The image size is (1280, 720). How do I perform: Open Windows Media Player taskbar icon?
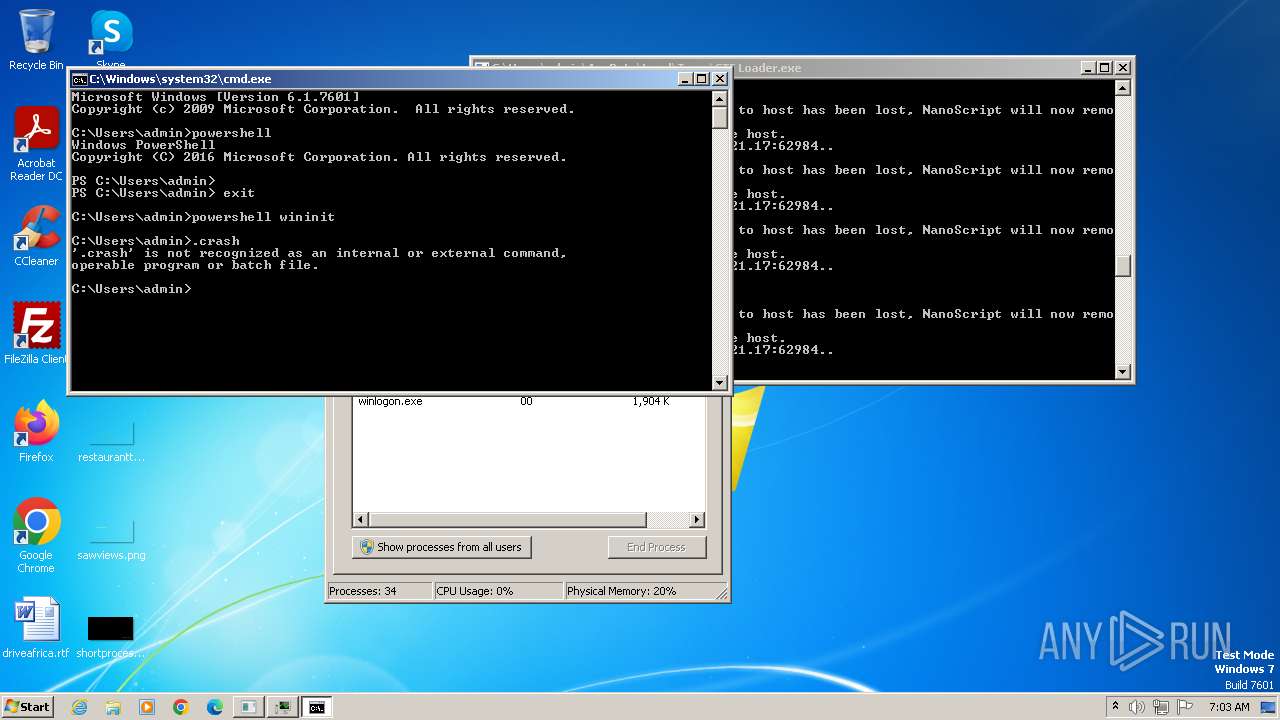pyautogui.click(x=147, y=707)
